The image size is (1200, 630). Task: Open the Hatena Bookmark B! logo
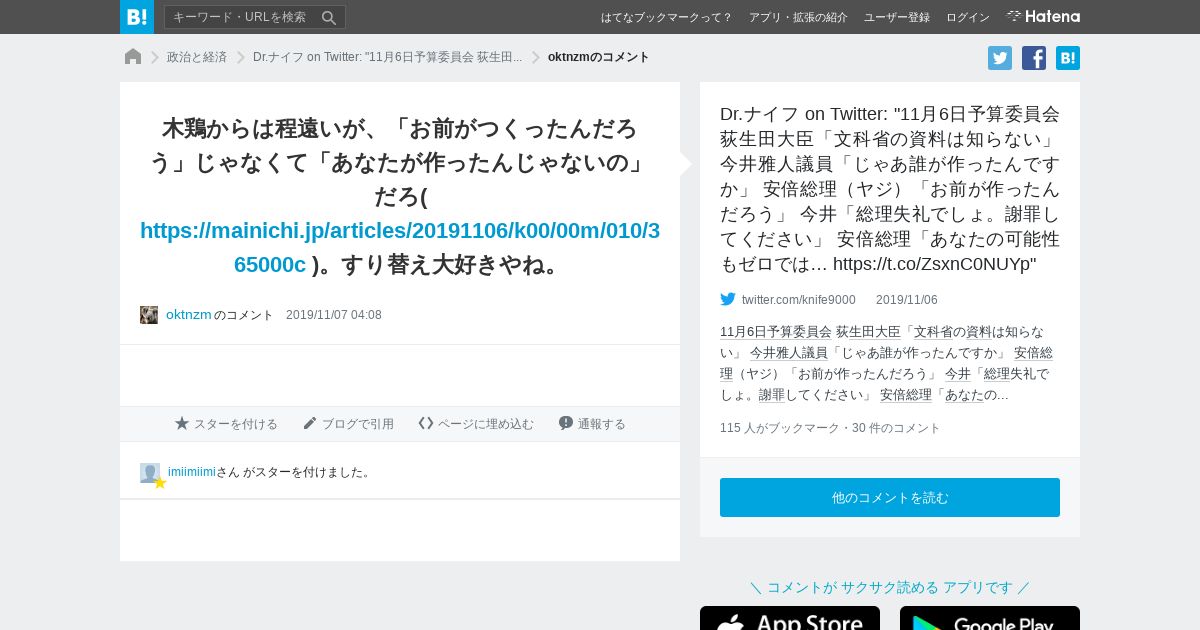137,17
